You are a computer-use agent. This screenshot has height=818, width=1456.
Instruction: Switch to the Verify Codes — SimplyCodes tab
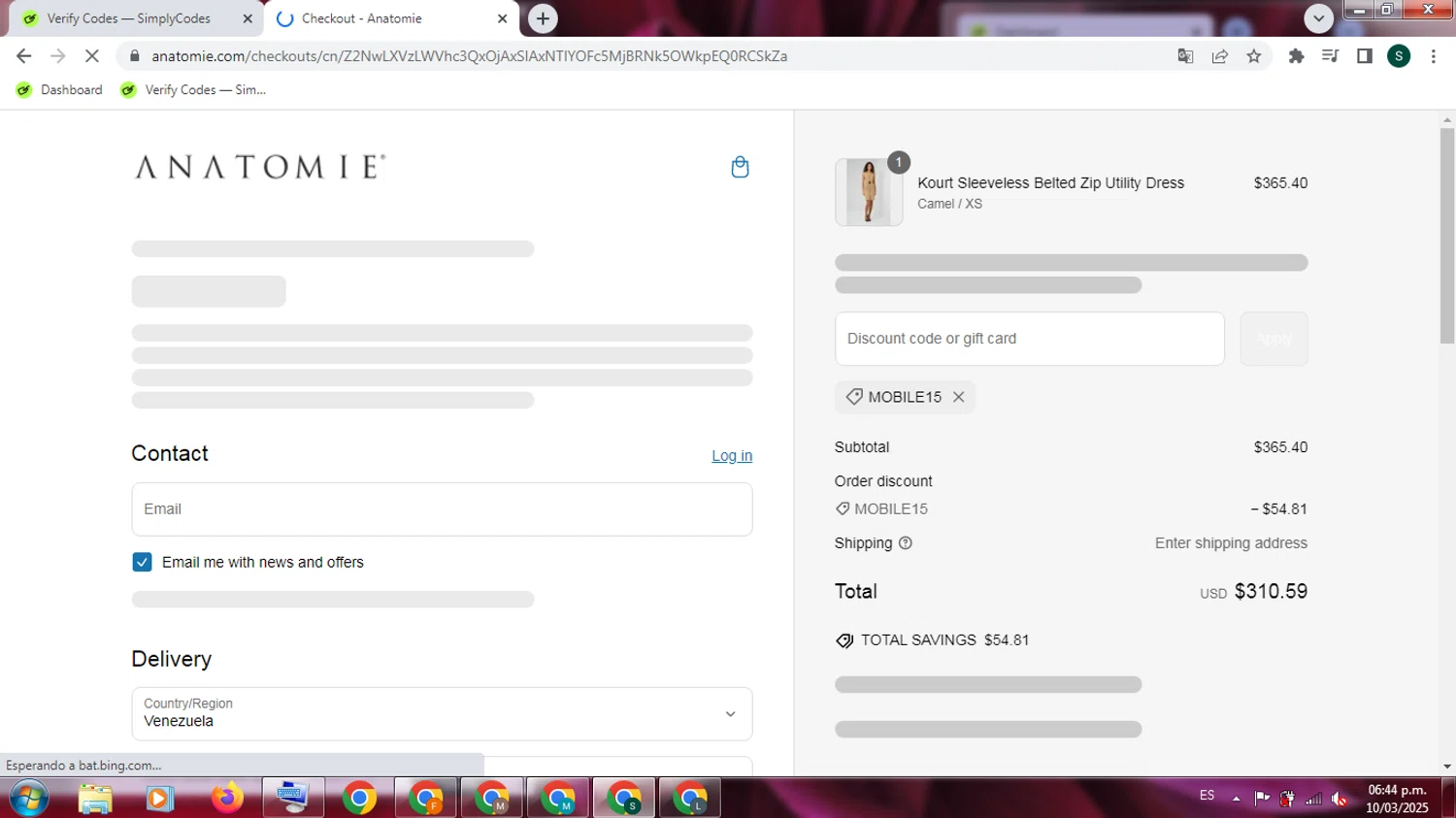[x=137, y=18]
